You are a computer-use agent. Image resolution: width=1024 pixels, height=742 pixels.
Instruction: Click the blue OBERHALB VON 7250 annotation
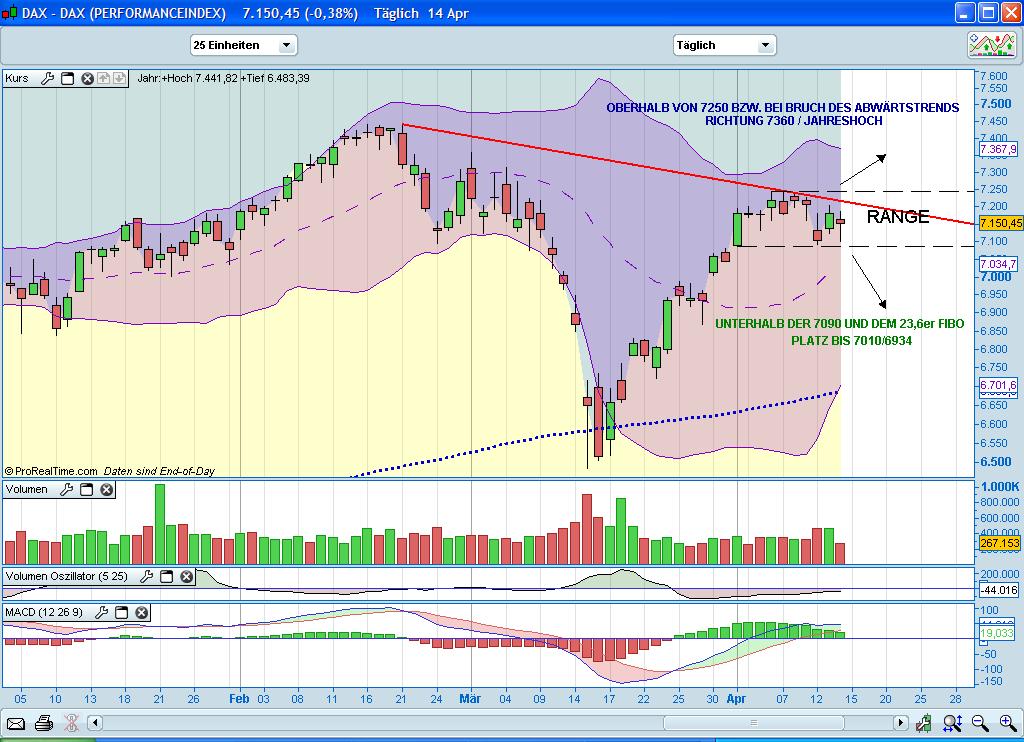coord(783,114)
